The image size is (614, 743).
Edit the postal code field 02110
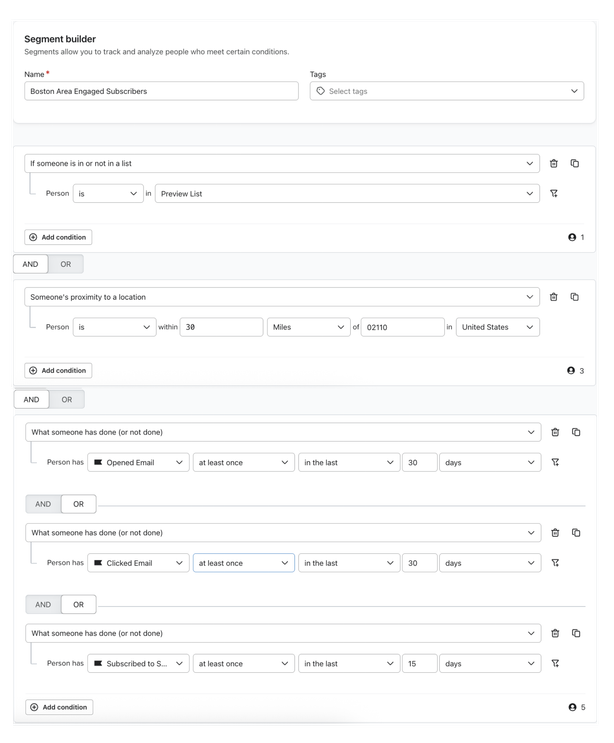coord(403,327)
